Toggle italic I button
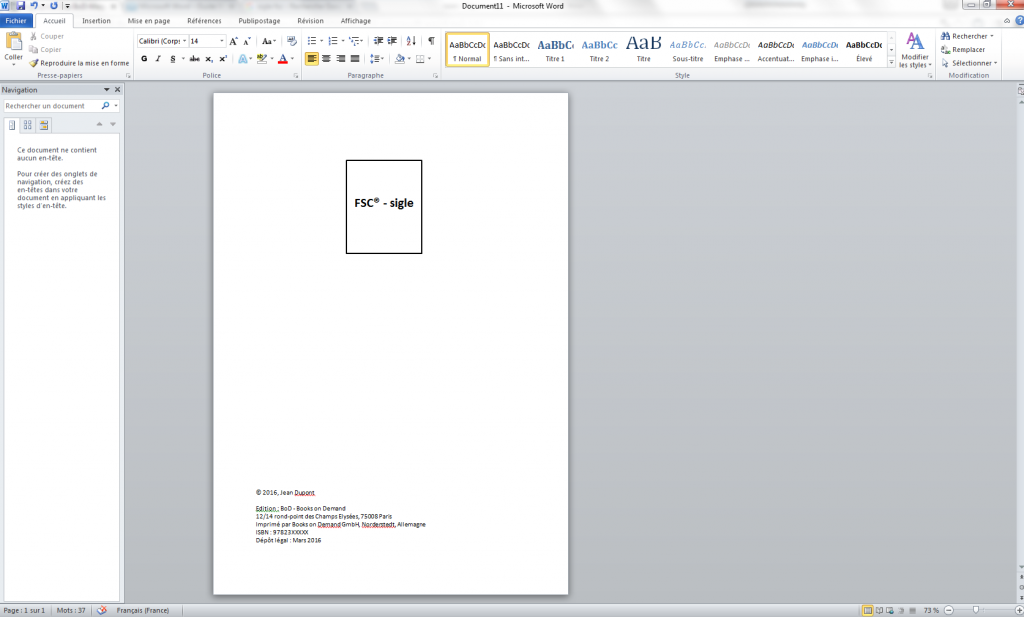 158,59
